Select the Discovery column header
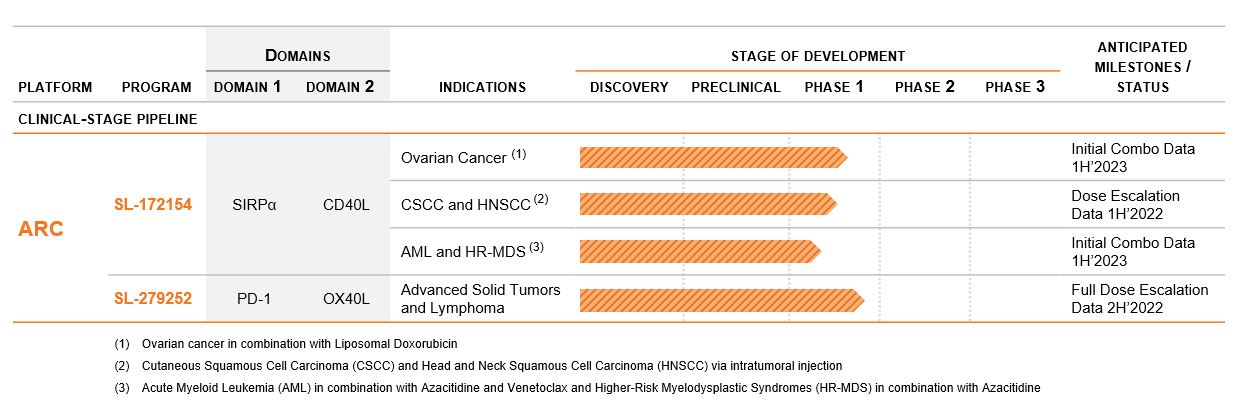Viewport: 1236px width, 411px height. coord(629,87)
